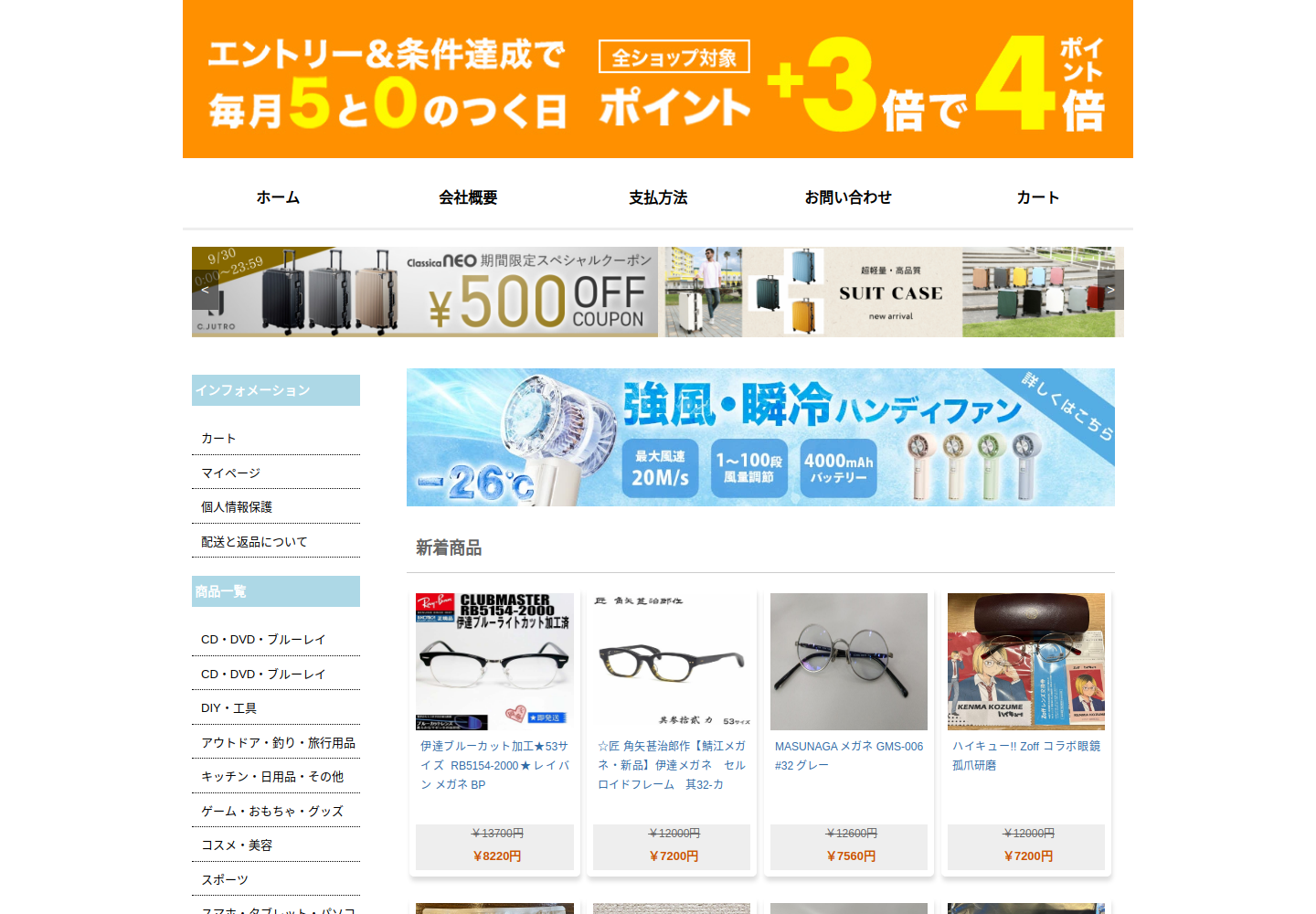Select first CD・DVD・ブルーレイ category
This screenshot has height=914, width=1316.
point(263,640)
